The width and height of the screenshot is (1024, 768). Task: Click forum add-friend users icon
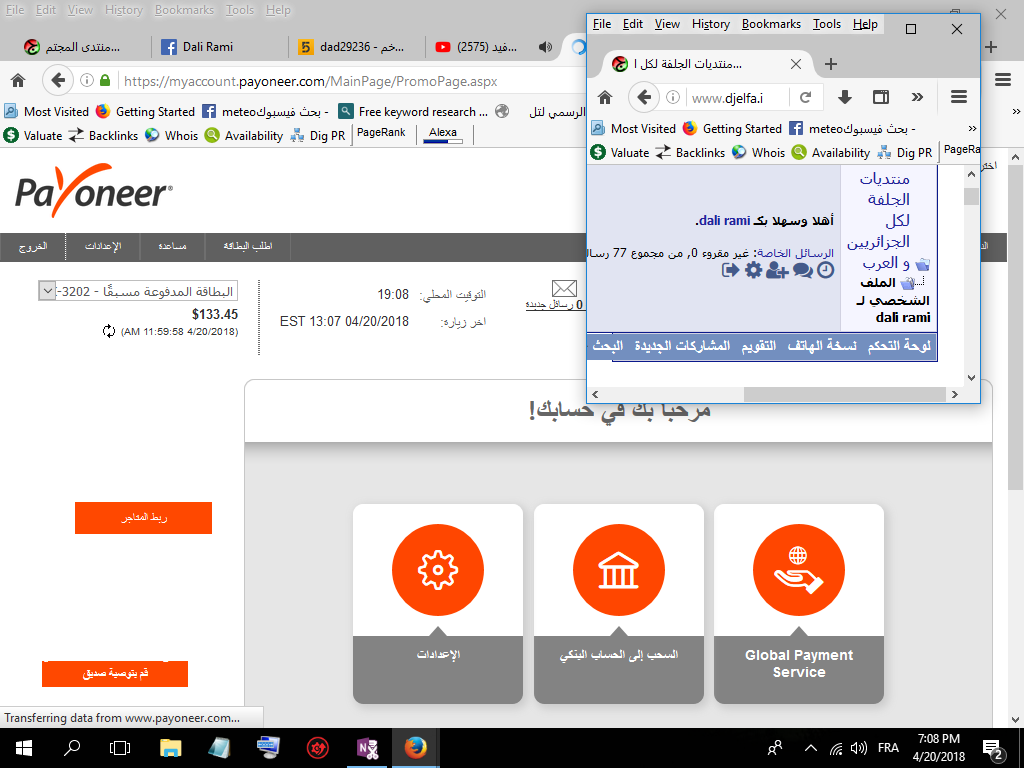point(776,270)
